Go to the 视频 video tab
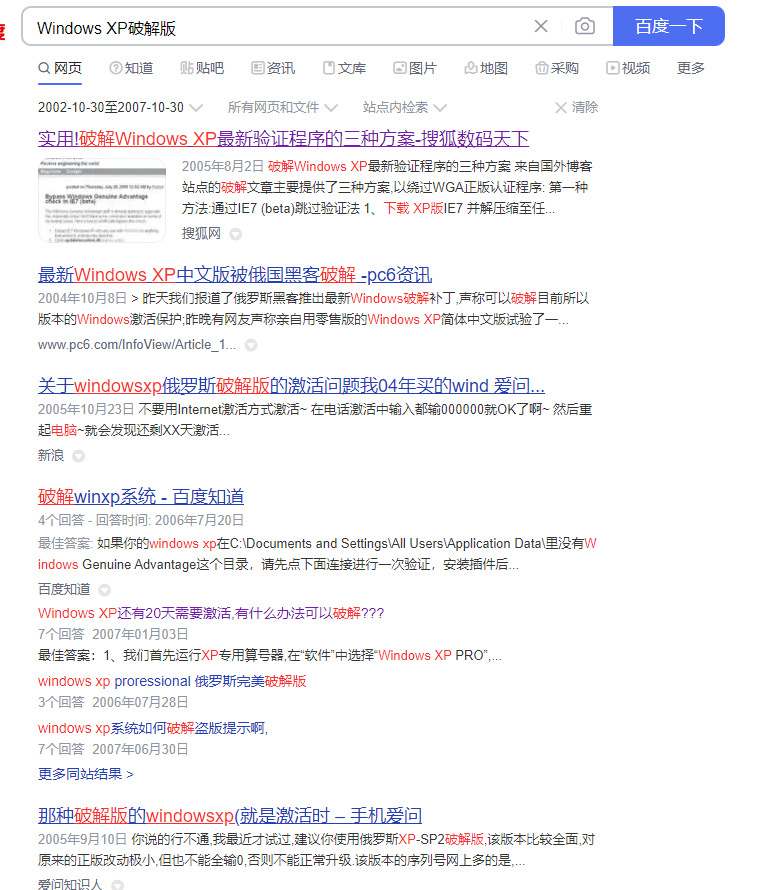Image resolution: width=760 pixels, height=890 pixels. coord(628,68)
